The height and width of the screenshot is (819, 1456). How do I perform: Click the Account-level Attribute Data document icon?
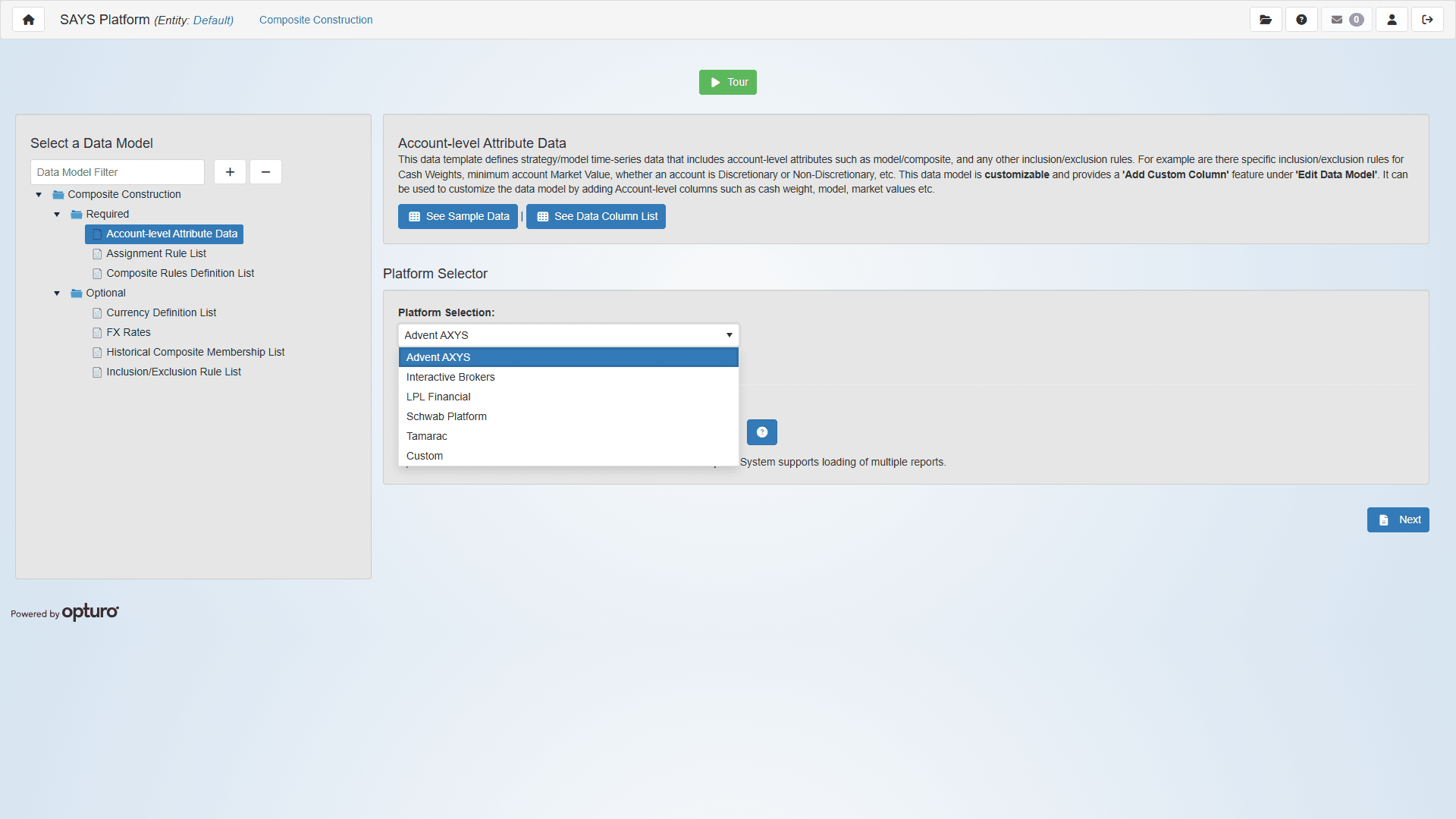97,234
